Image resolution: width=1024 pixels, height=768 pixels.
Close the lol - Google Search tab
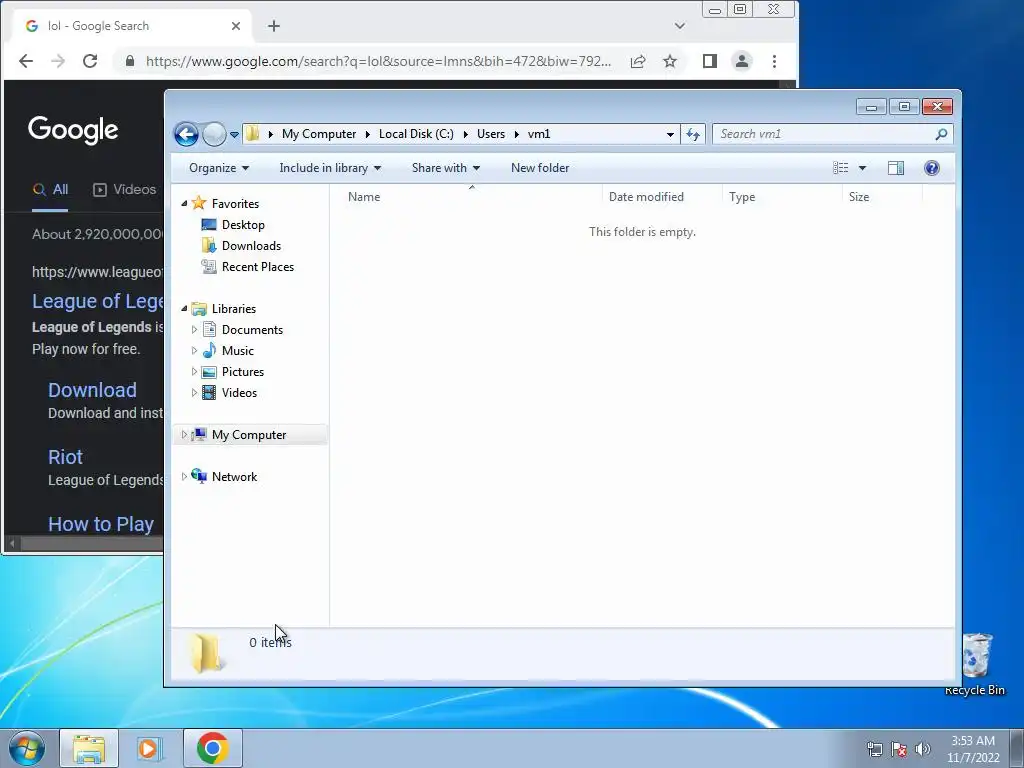[236, 26]
